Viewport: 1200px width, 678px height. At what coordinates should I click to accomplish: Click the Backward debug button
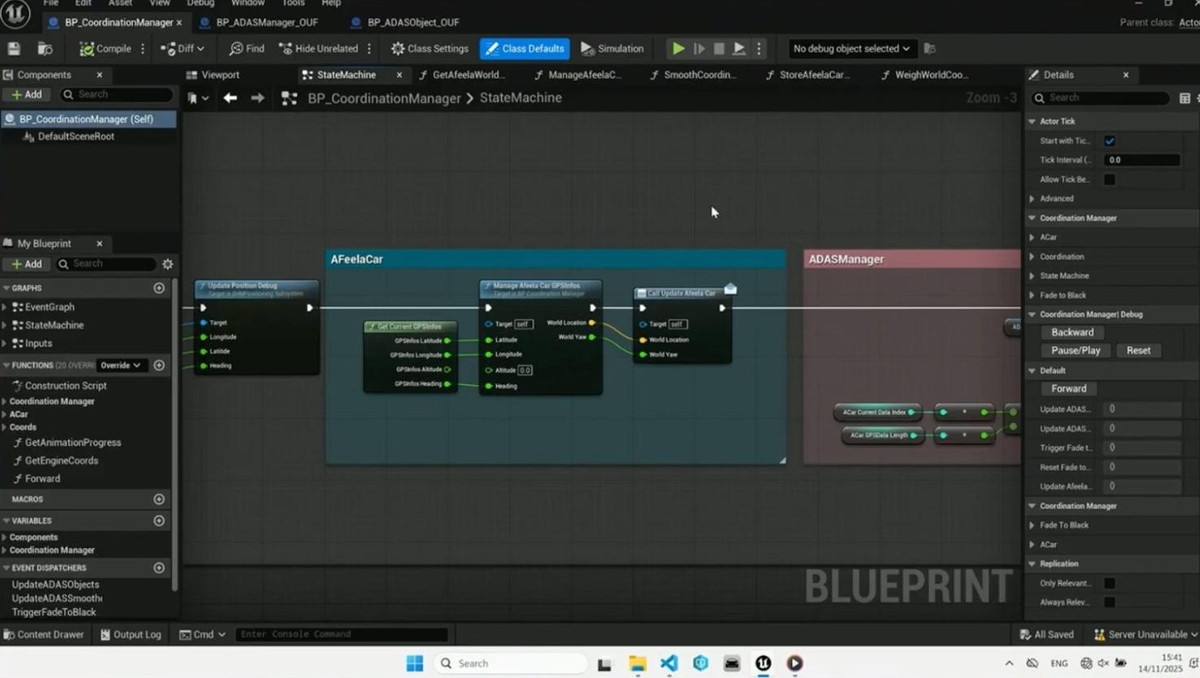[1072, 332]
